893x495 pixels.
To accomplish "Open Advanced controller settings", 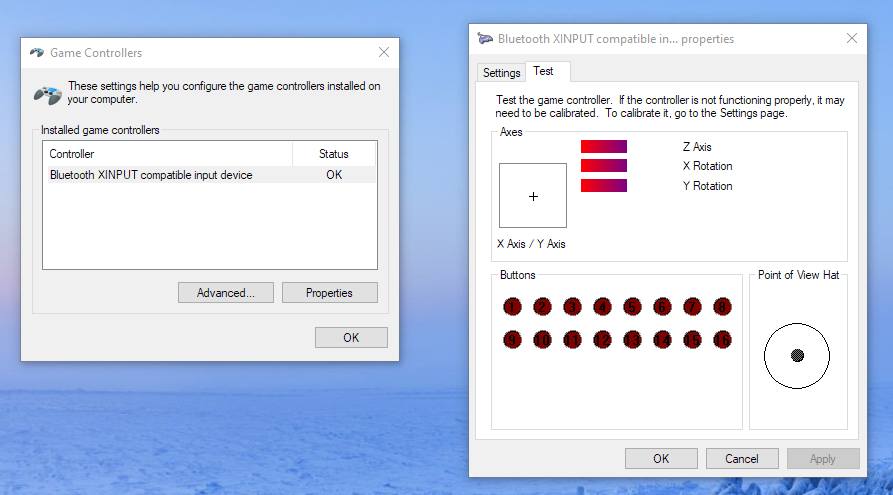I will pyautogui.click(x=226, y=293).
